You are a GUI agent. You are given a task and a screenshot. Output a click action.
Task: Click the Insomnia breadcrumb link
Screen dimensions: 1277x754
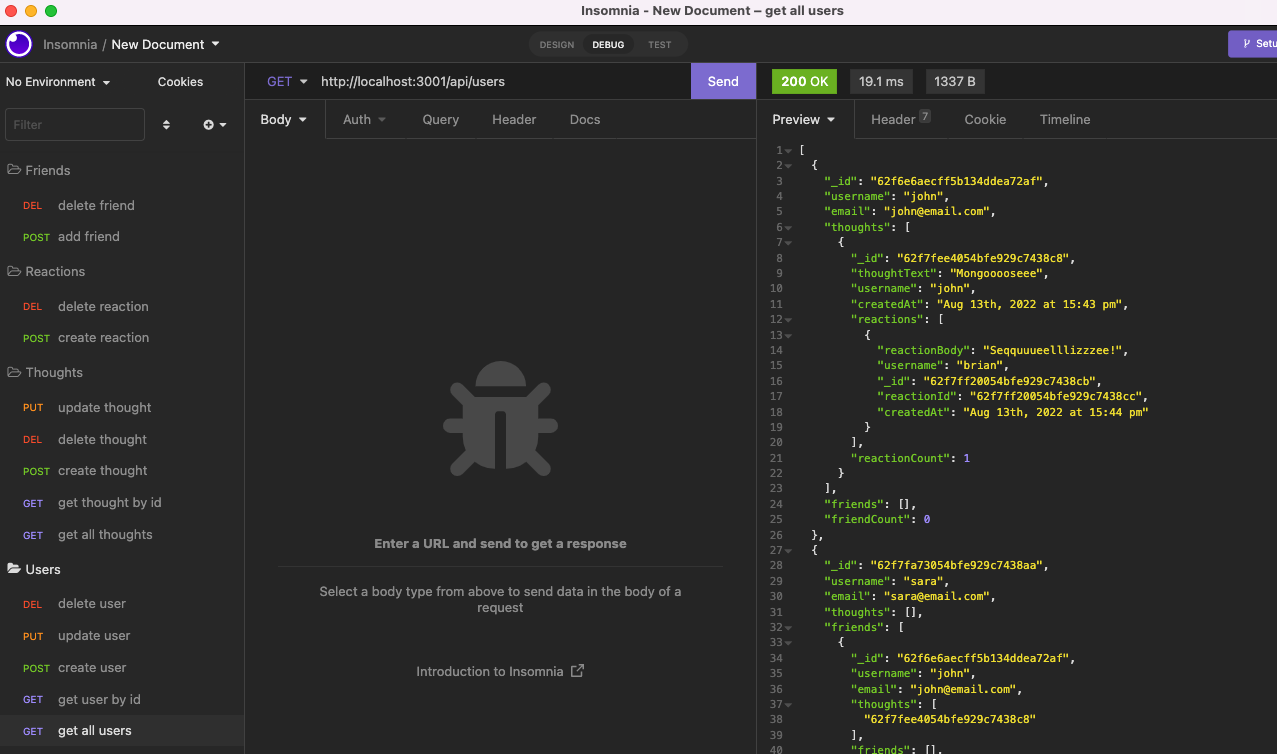(70, 44)
